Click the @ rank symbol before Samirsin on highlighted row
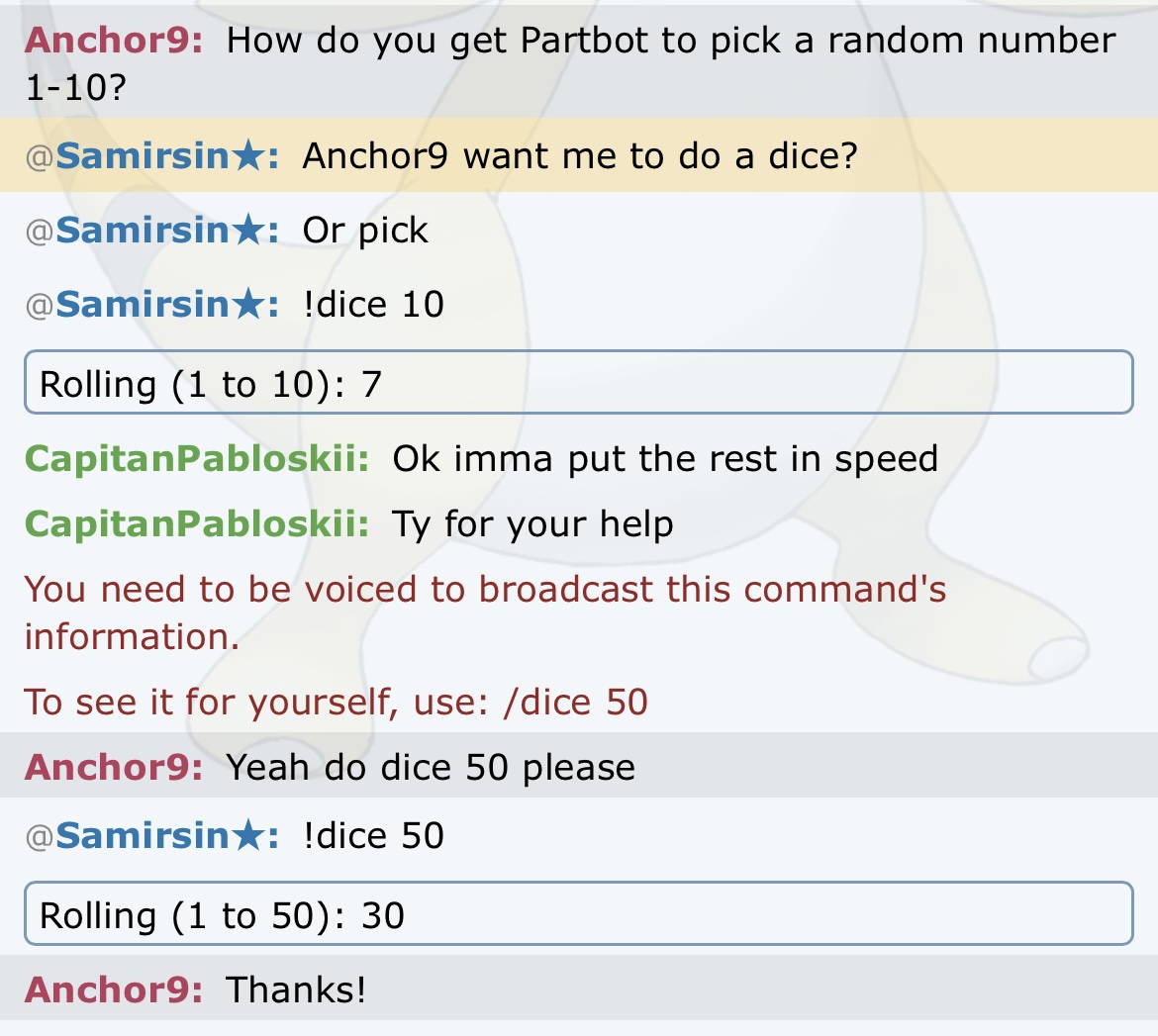The height and width of the screenshot is (1036, 1158). coord(40,158)
